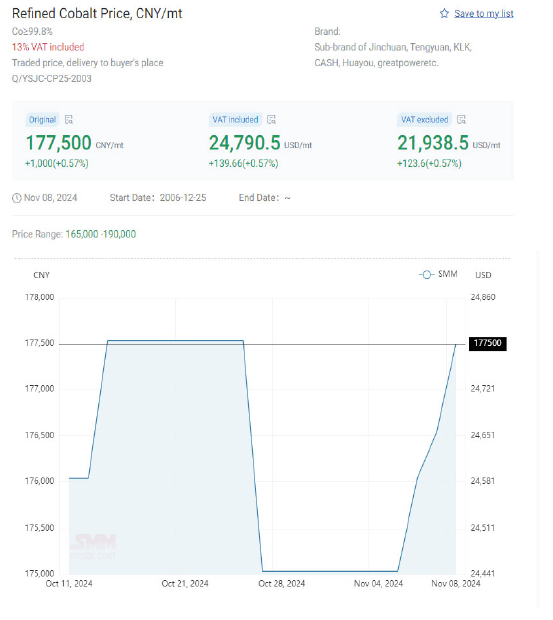Click the Q/YSJC-CP25-2003 standard code

[51, 79]
